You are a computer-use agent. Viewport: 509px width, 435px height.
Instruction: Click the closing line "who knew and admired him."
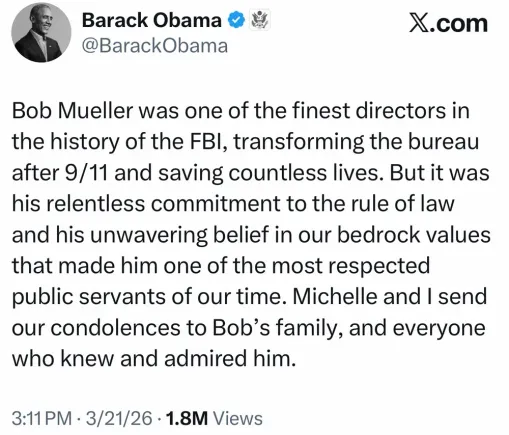[x=154, y=359]
